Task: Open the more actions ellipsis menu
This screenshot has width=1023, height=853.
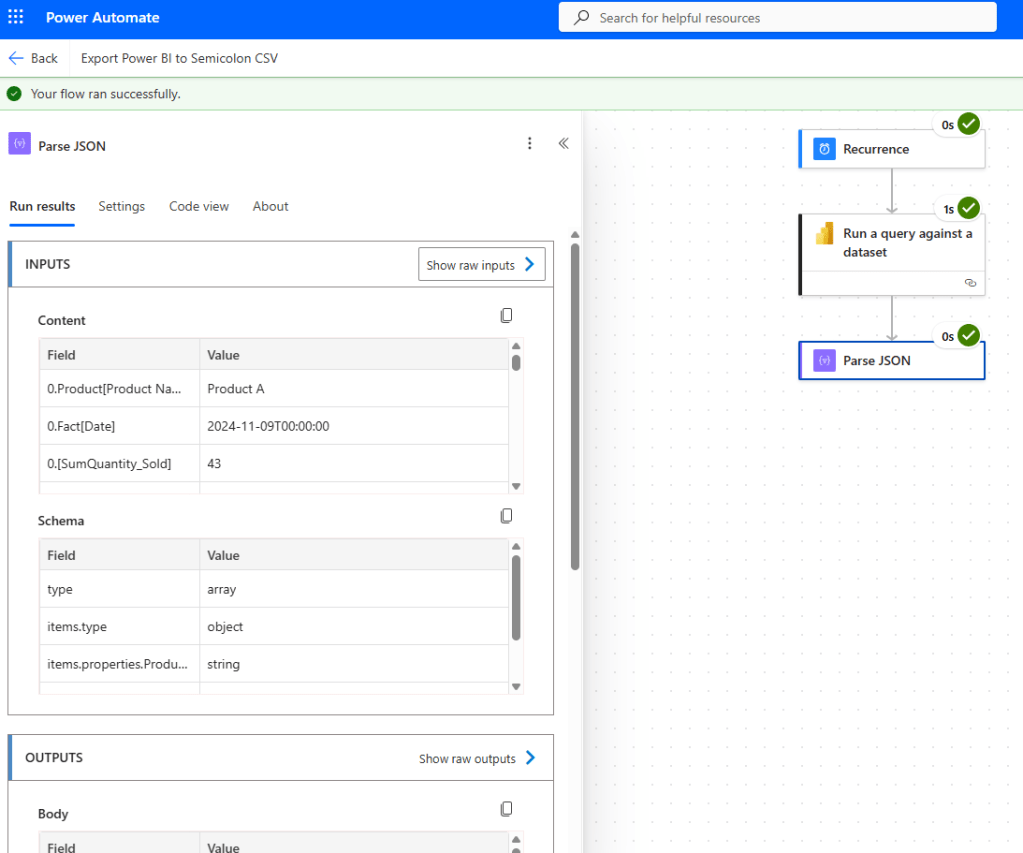Action: (529, 143)
